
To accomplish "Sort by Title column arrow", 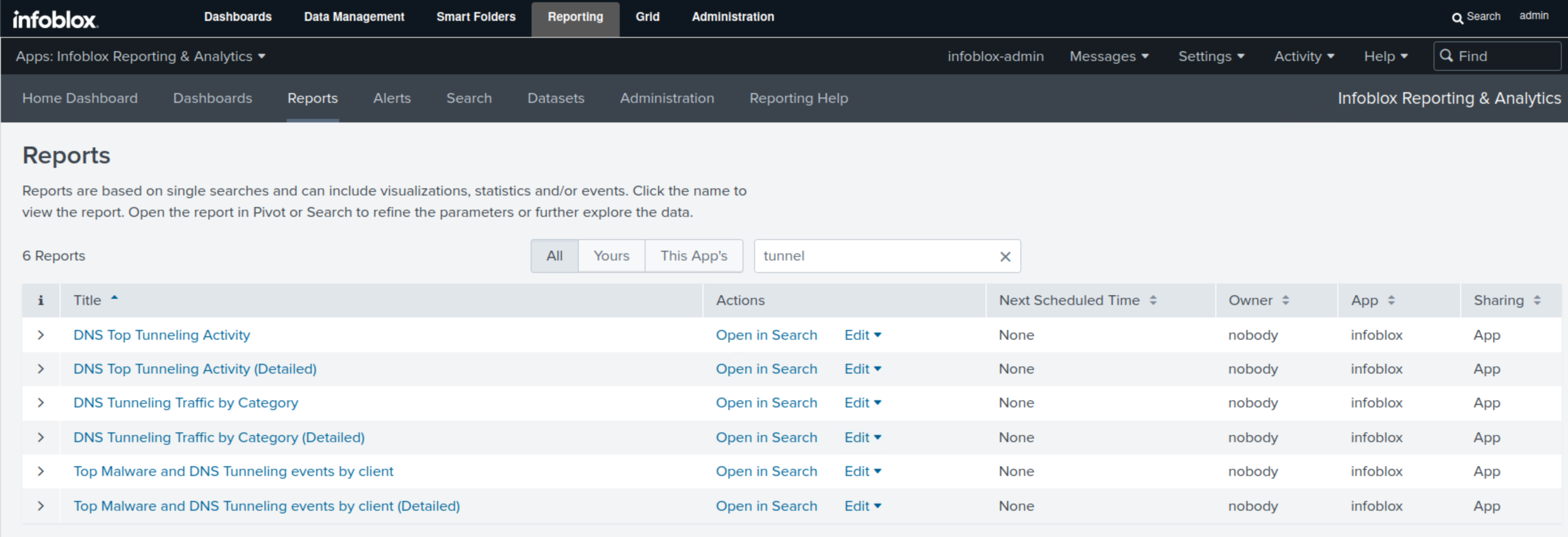I will 114,298.
